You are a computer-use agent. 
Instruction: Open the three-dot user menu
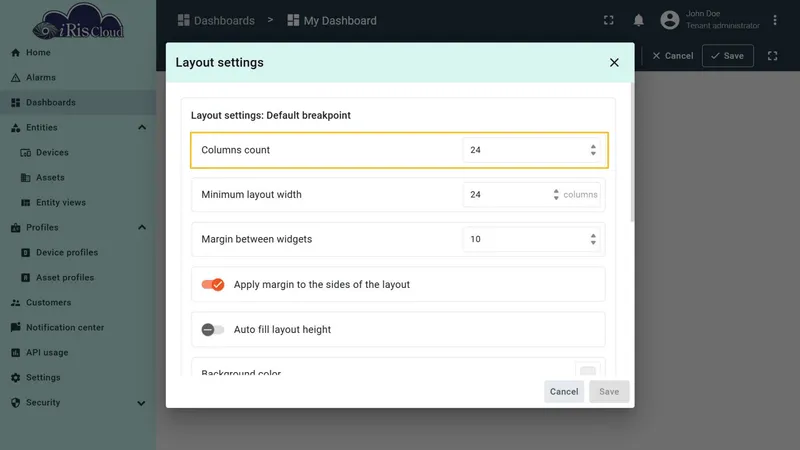[774, 20]
